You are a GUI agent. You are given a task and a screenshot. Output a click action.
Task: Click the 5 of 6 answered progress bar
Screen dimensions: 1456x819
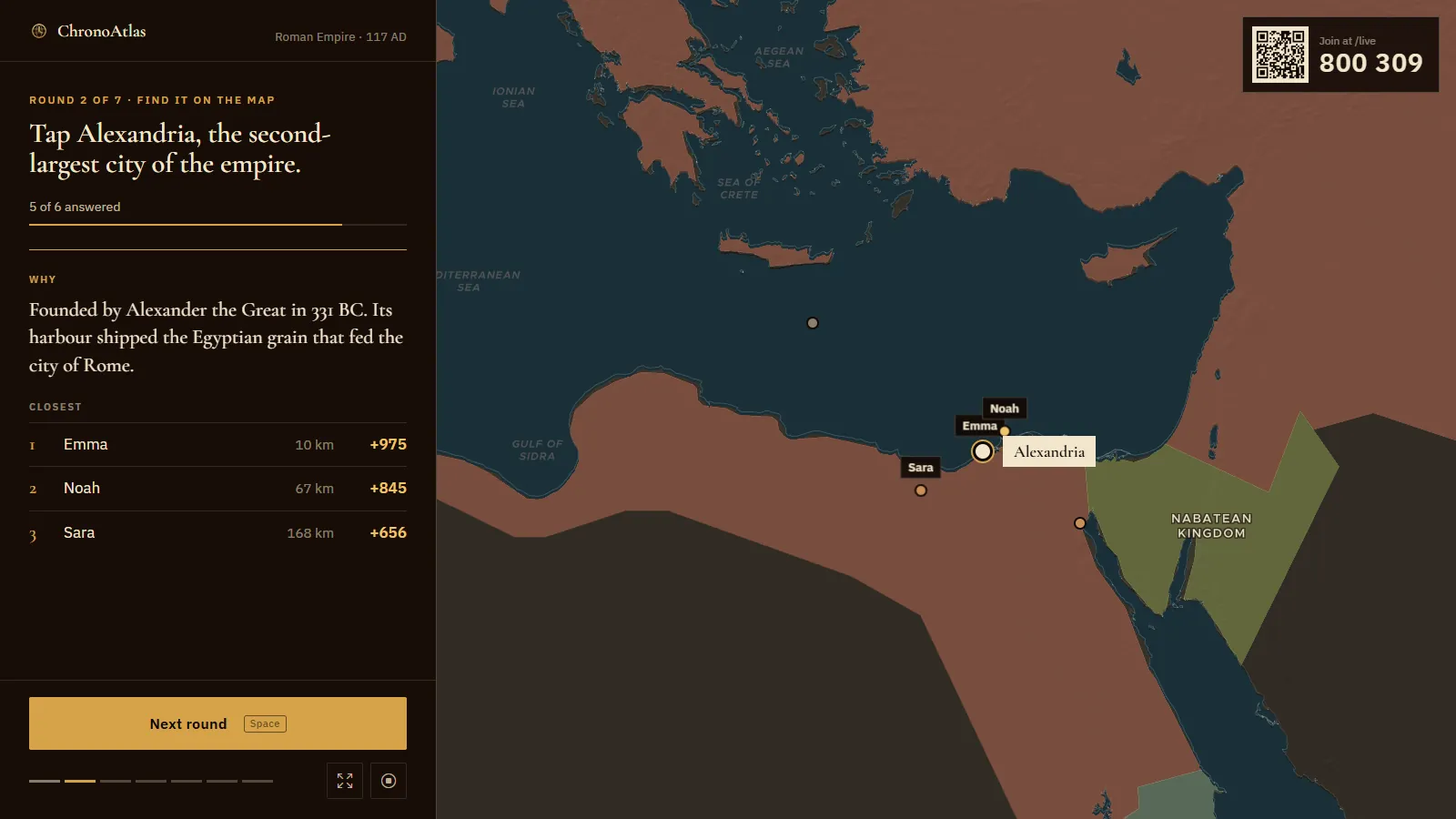pos(217,224)
